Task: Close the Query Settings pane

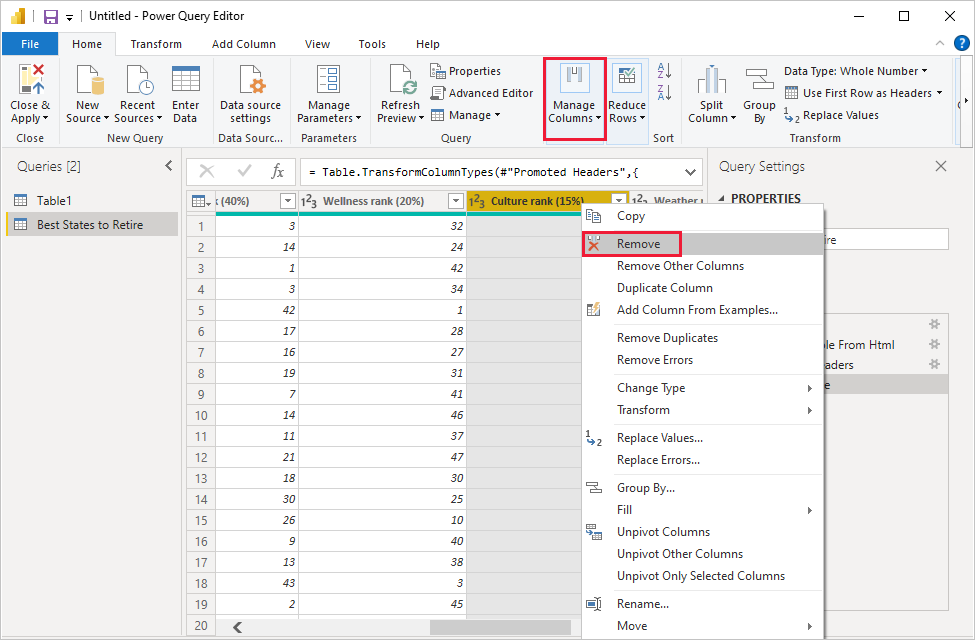Action: pyautogui.click(x=941, y=166)
